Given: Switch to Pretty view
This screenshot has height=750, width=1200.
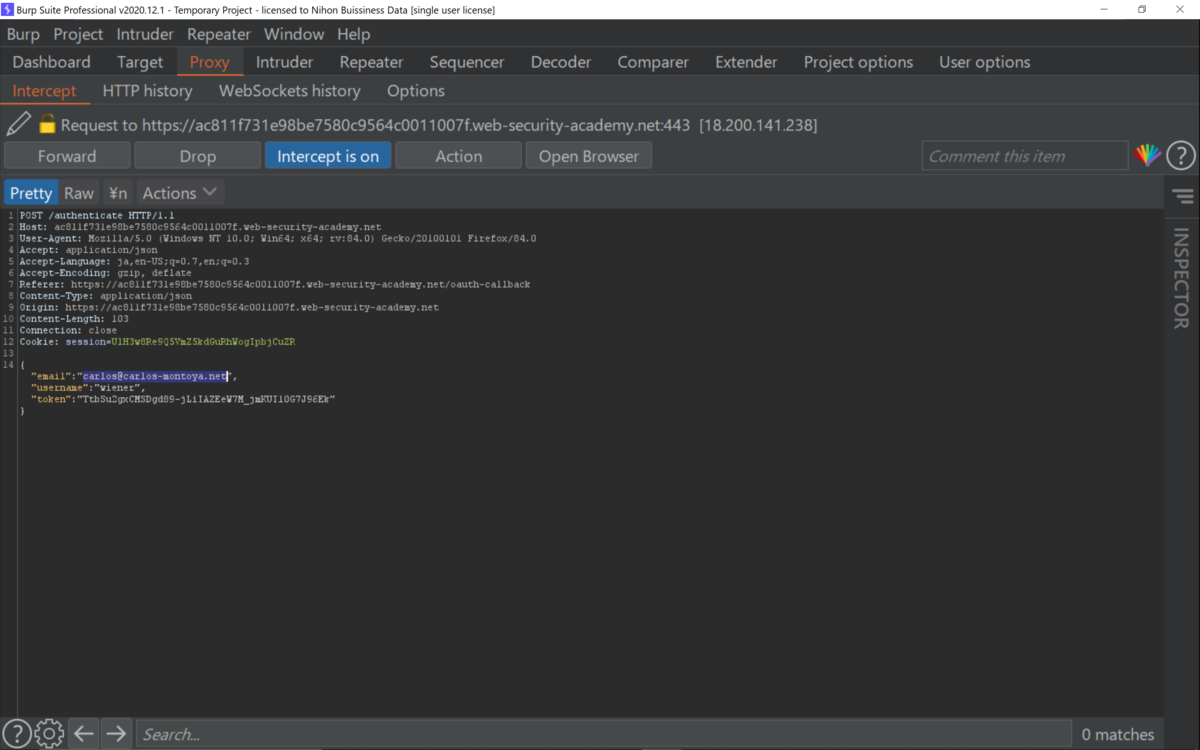Looking at the screenshot, I should coord(31,193).
